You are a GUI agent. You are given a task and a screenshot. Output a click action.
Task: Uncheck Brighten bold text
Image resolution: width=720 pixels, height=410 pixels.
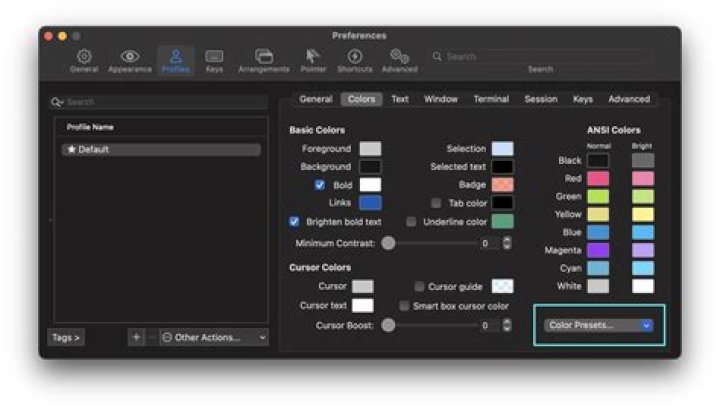pyautogui.click(x=294, y=222)
